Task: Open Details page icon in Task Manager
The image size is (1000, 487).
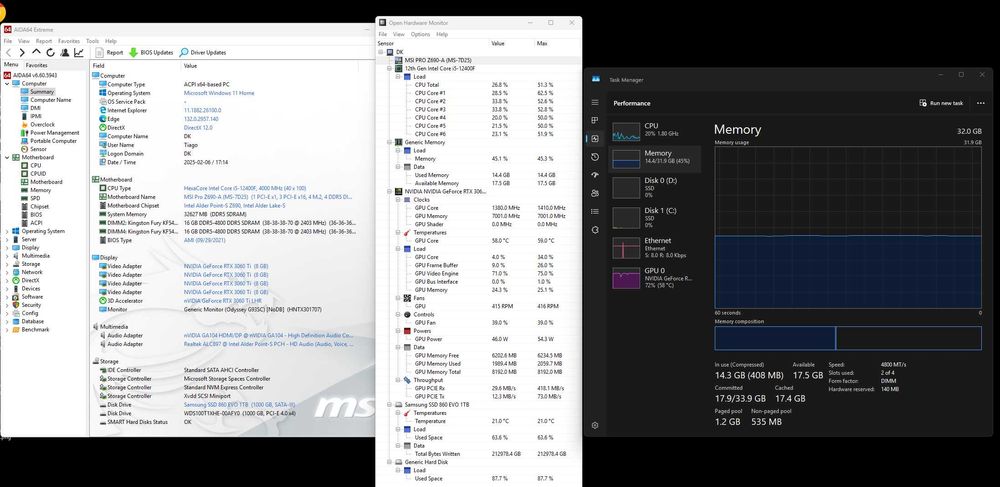Action: (x=595, y=212)
